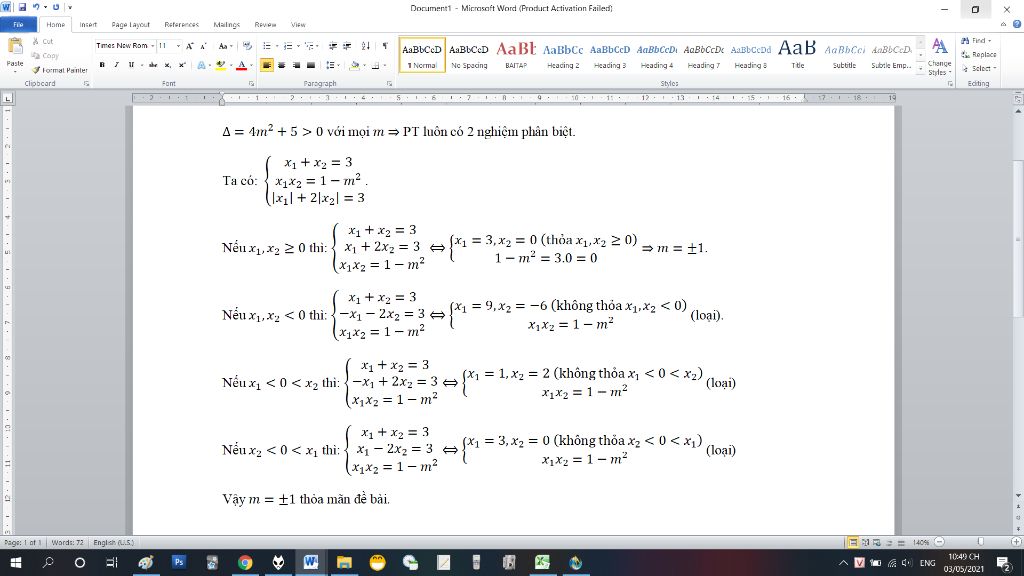
Task: Switch to Full Screen Reading view
Action: (865, 543)
